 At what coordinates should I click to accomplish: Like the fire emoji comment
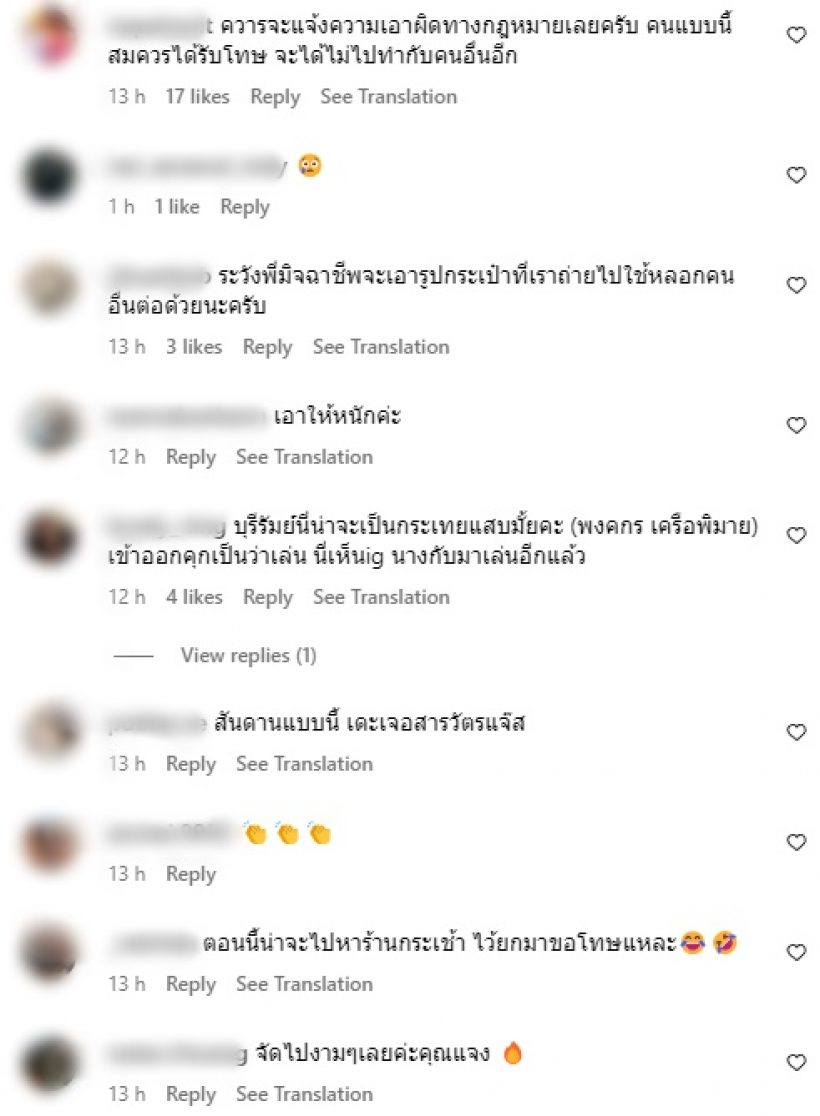point(796,1062)
